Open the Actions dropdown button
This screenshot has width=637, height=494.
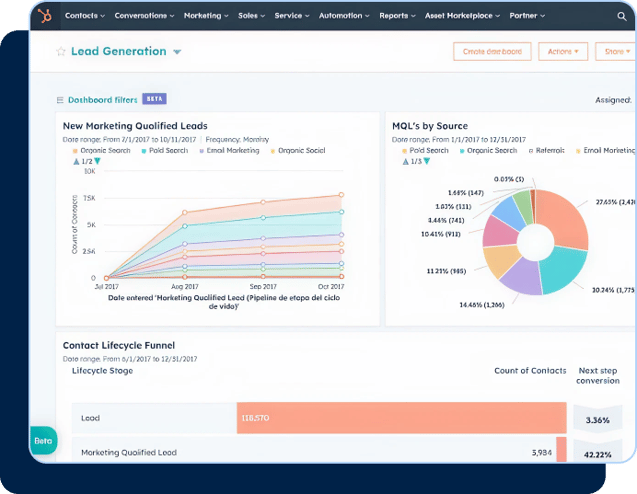point(563,52)
